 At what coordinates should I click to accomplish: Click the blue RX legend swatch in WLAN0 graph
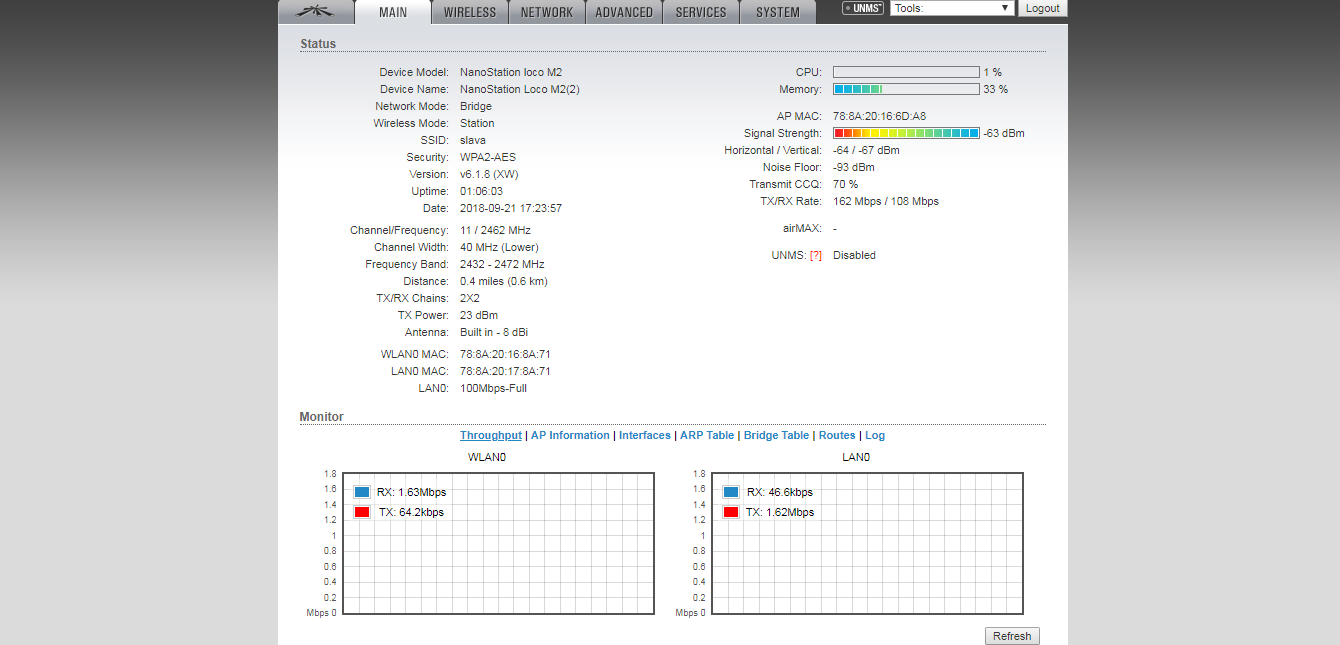point(362,492)
